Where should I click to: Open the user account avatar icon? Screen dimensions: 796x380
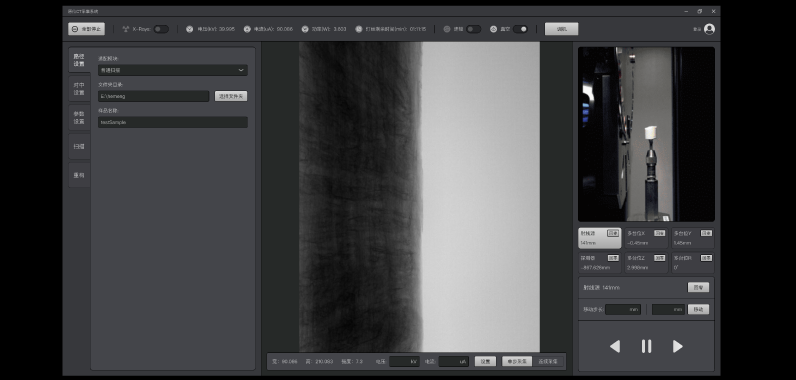coord(710,29)
